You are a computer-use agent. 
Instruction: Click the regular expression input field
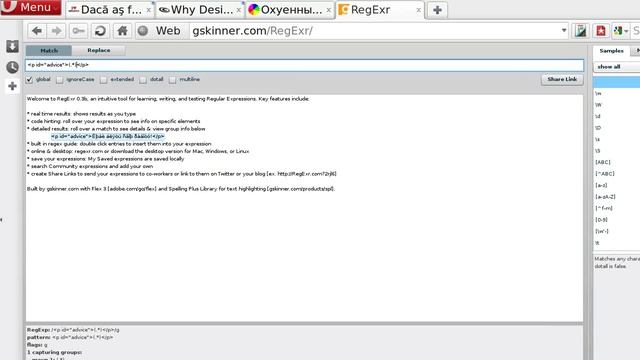[304, 65]
